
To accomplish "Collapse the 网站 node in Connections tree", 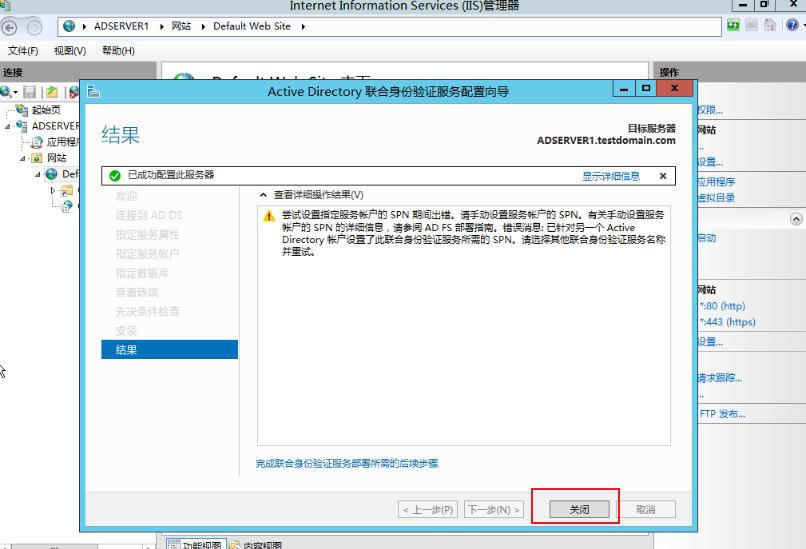I will tap(23, 158).
